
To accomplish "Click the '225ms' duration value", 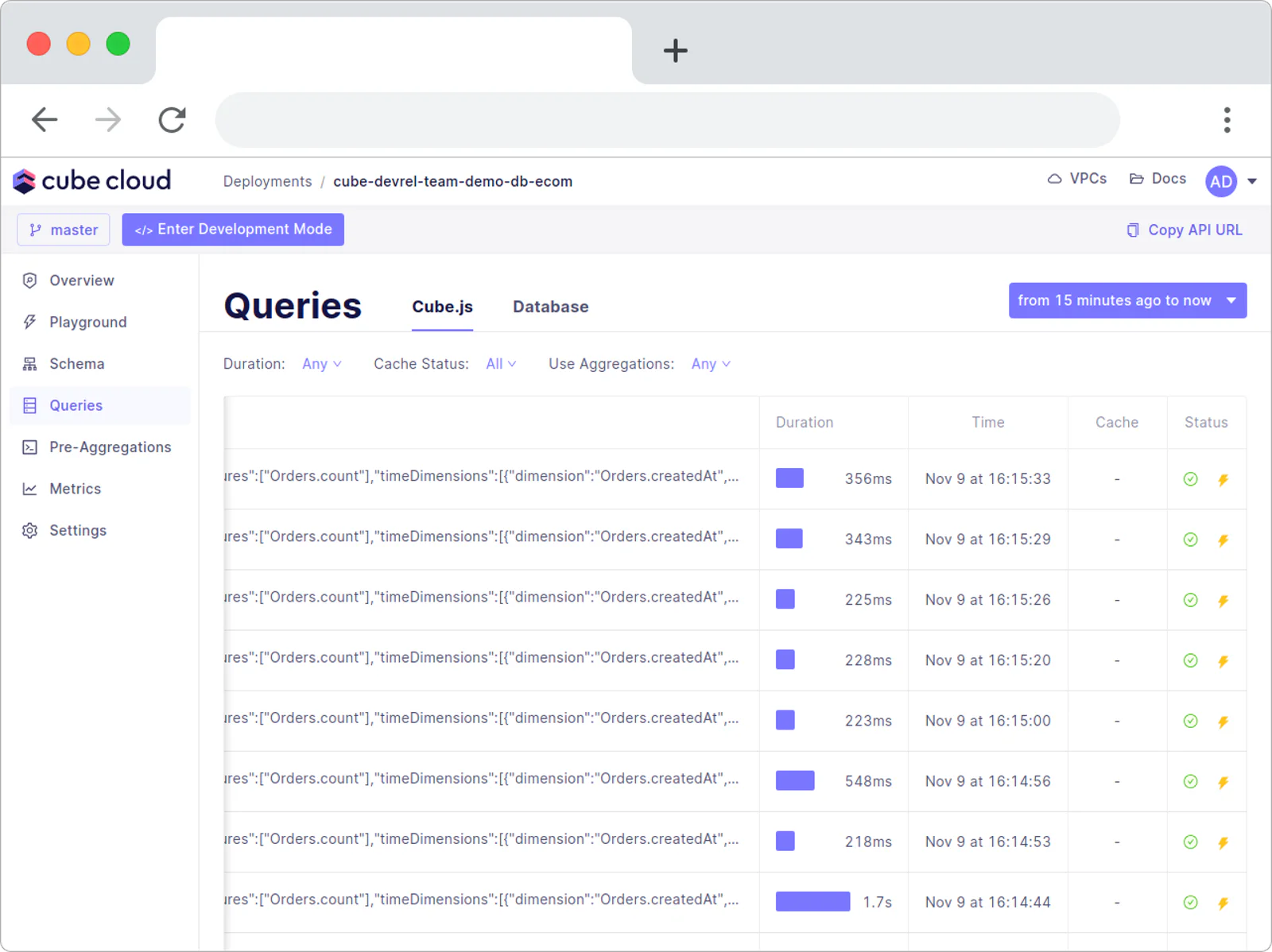I will click(x=868, y=600).
